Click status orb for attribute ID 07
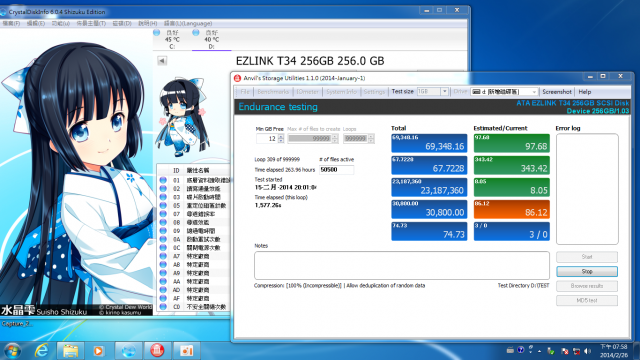This screenshot has height=360, width=640. point(163,214)
